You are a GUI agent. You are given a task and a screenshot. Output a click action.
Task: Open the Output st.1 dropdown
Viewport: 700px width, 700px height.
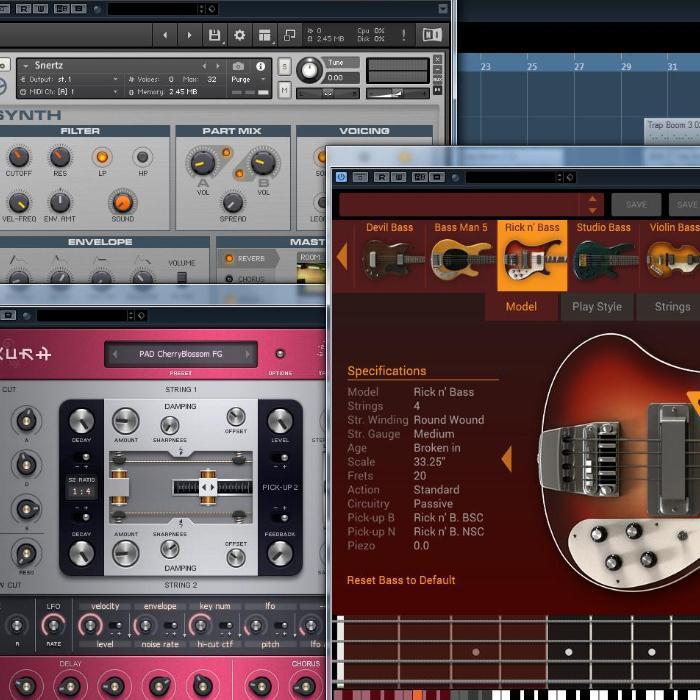click(71, 79)
